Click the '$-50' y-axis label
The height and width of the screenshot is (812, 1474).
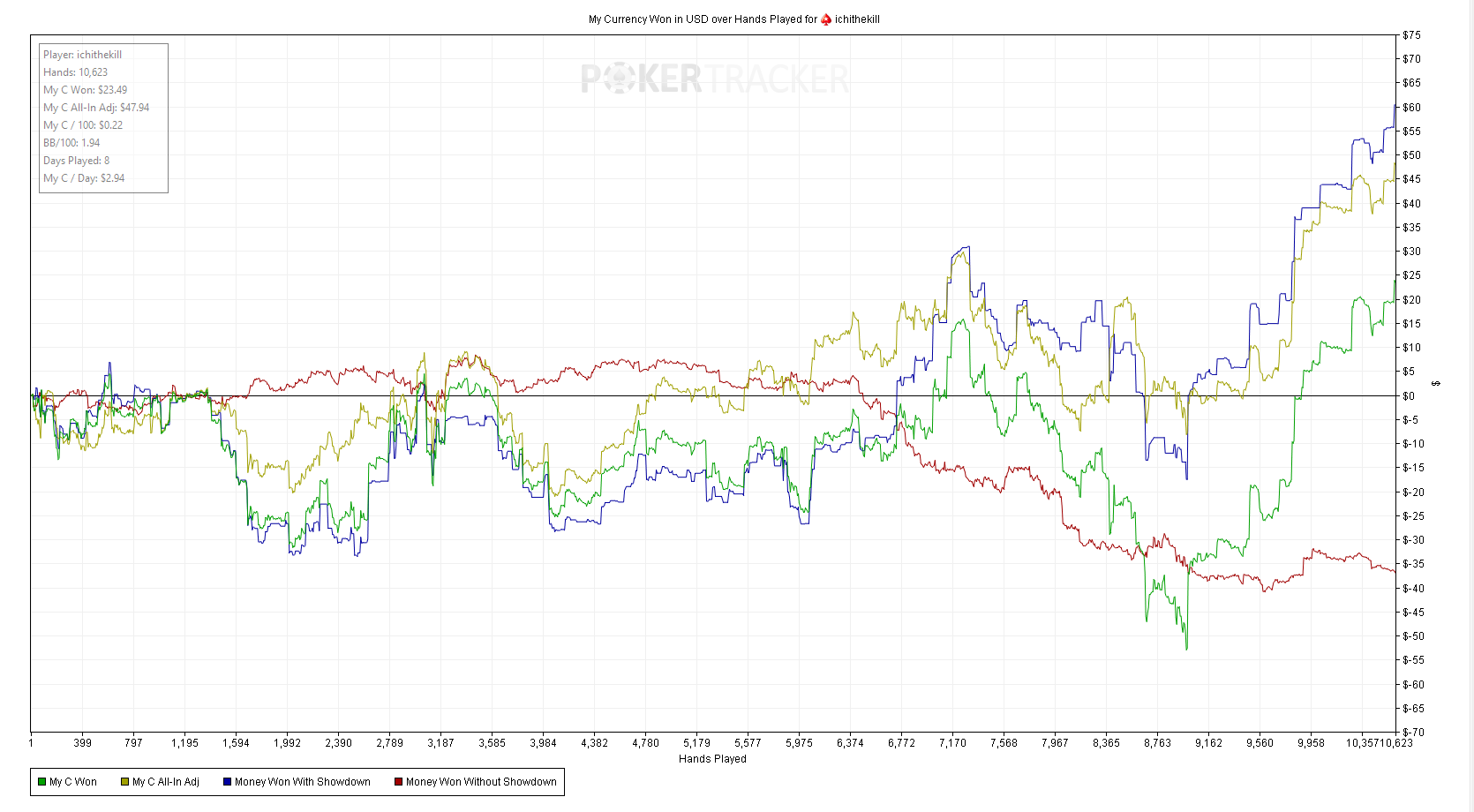tap(1413, 636)
